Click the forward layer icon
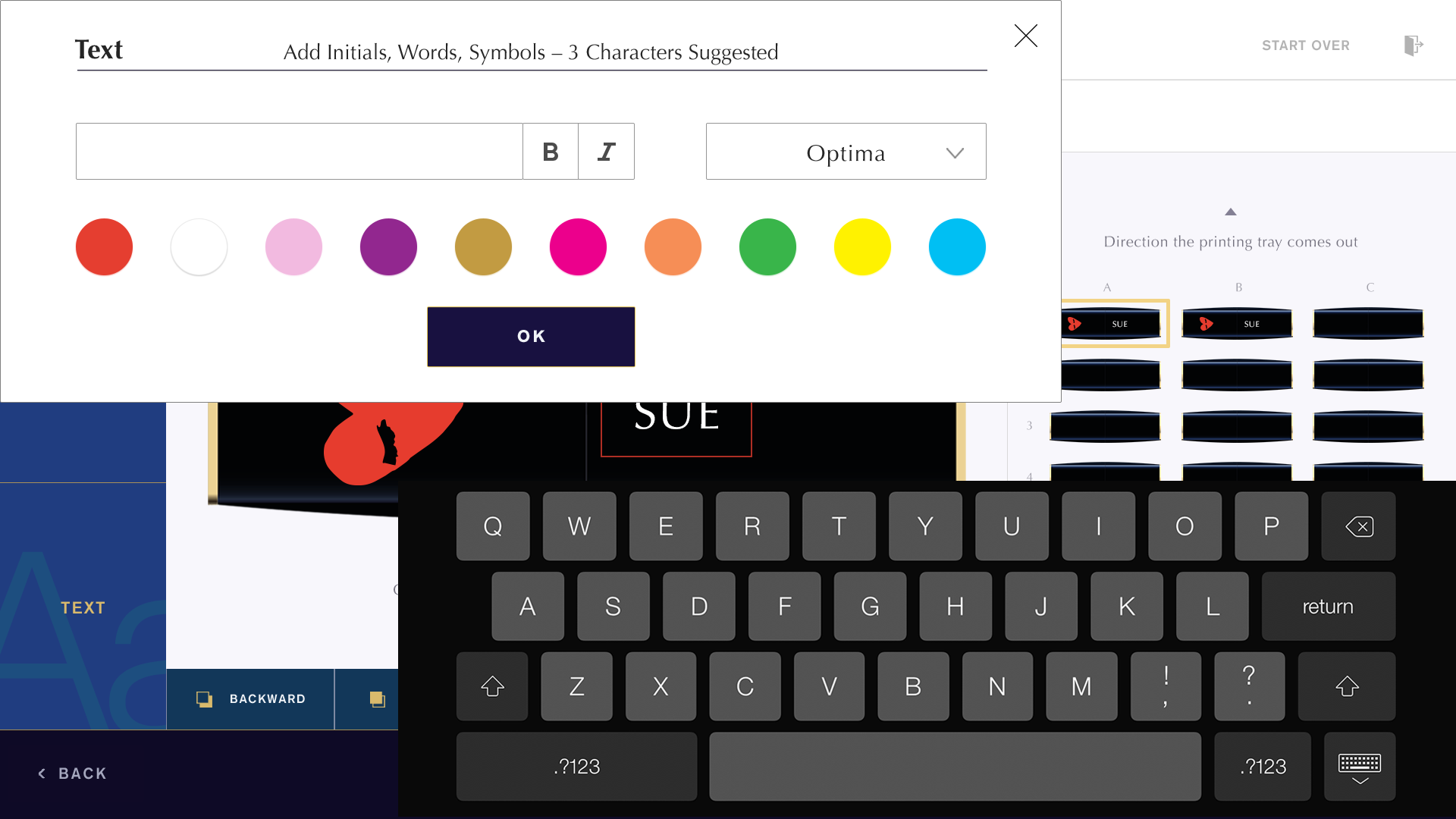1456x819 pixels. (x=377, y=699)
